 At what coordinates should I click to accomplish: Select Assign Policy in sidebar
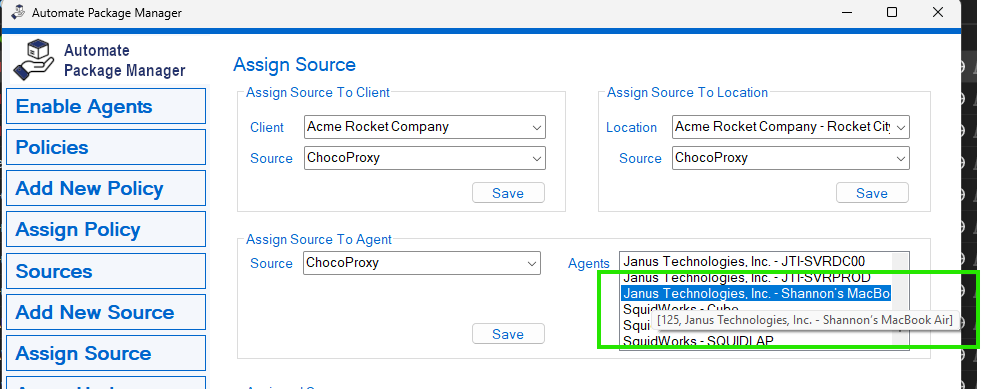106,230
